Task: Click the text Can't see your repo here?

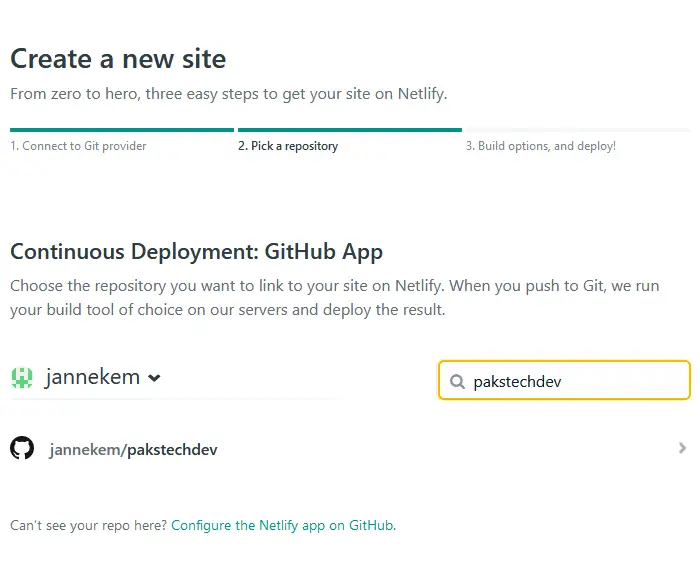Action: pyautogui.click(x=88, y=525)
